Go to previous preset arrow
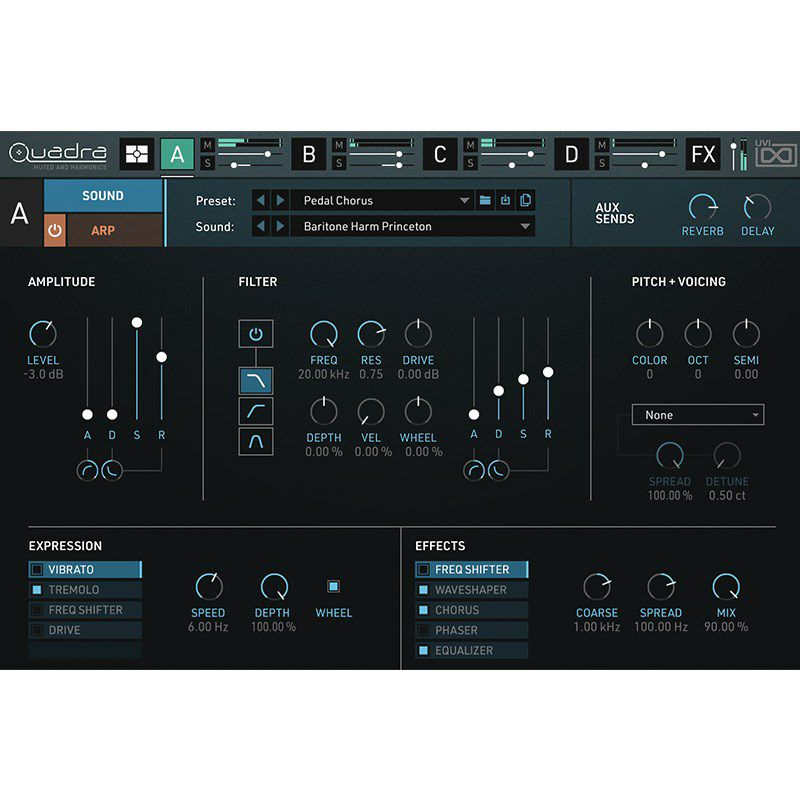The image size is (800, 800). pyautogui.click(x=261, y=201)
